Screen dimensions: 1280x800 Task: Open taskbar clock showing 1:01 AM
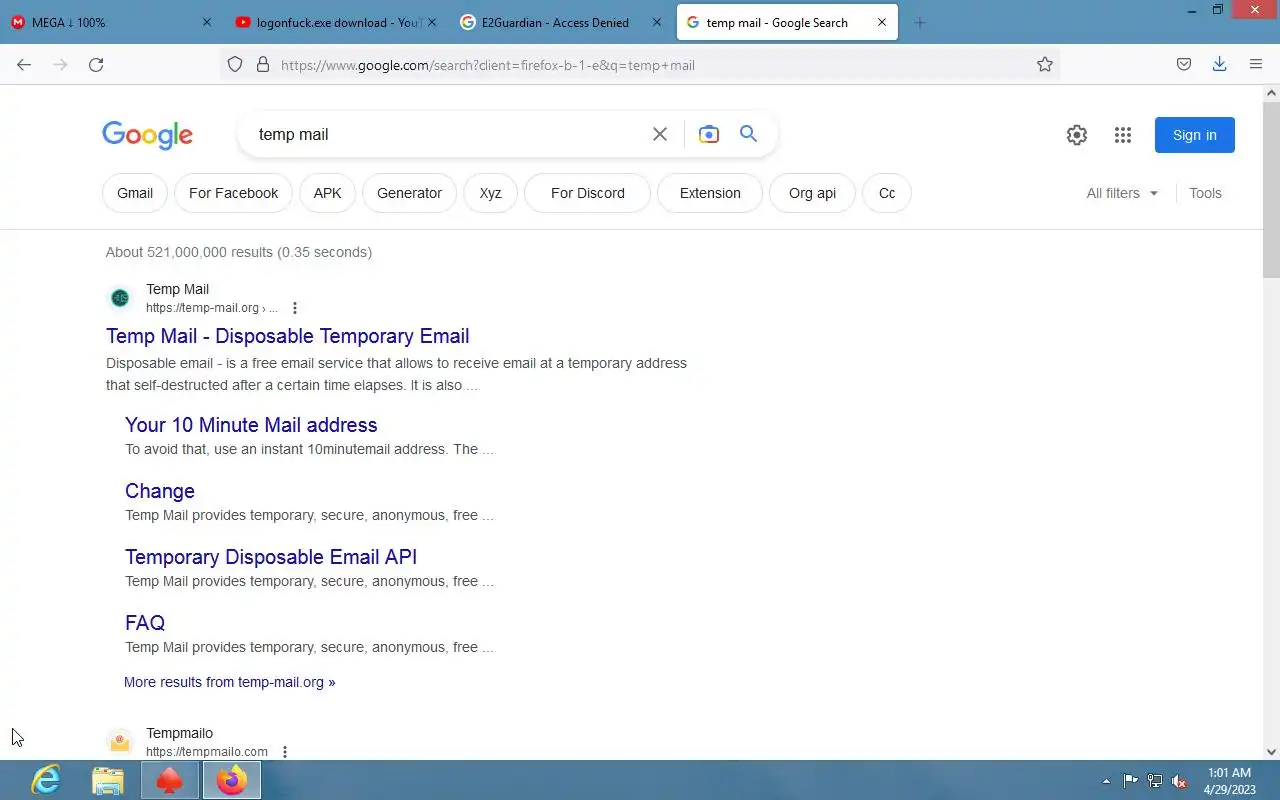pyautogui.click(x=1230, y=781)
